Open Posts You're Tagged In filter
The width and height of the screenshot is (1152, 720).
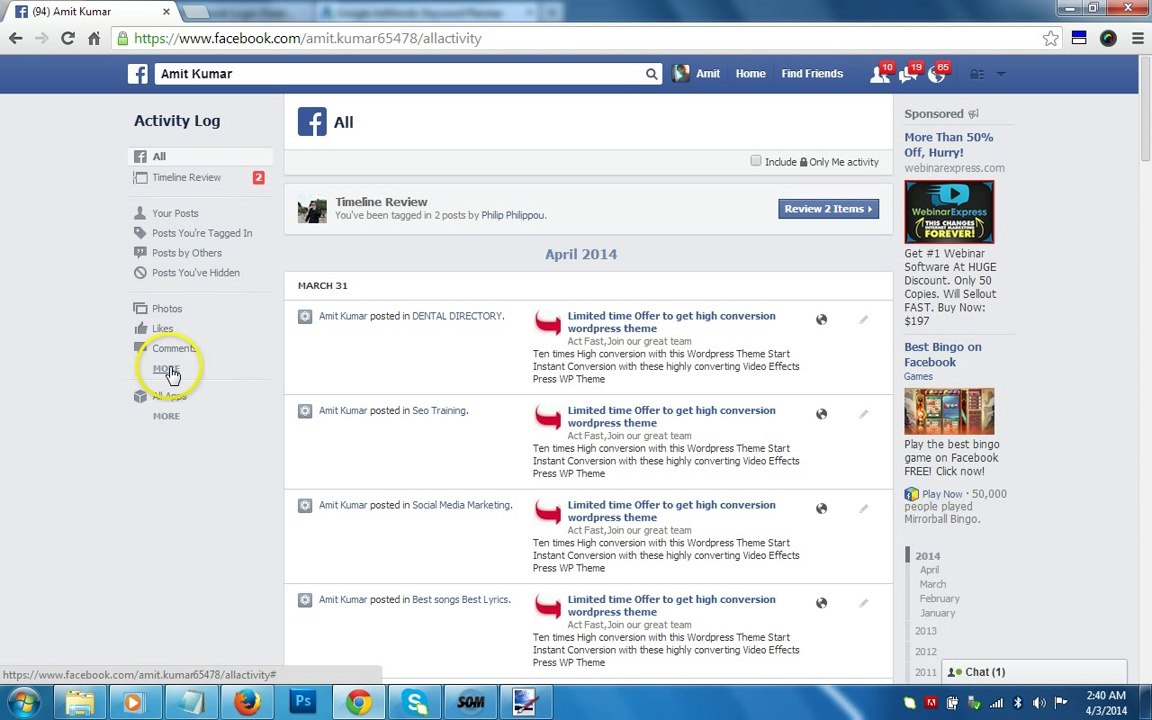tap(202, 233)
